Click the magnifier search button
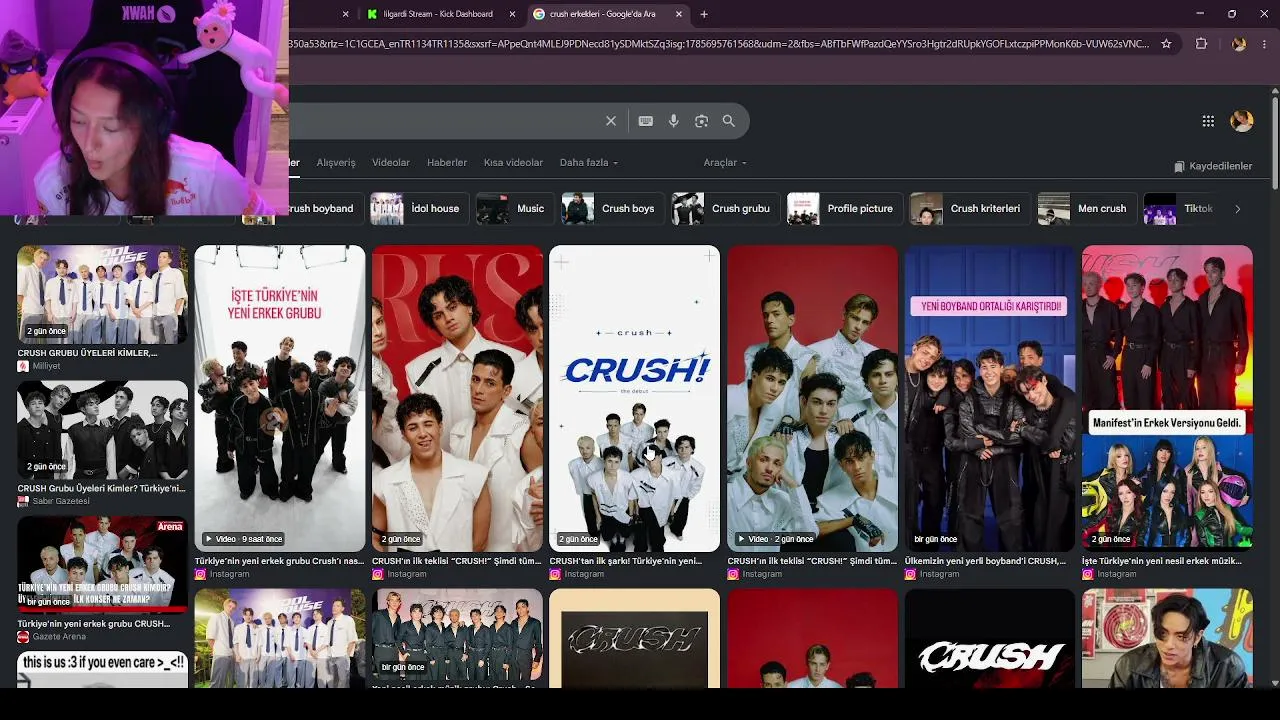This screenshot has width=1280, height=720. click(x=729, y=121)
